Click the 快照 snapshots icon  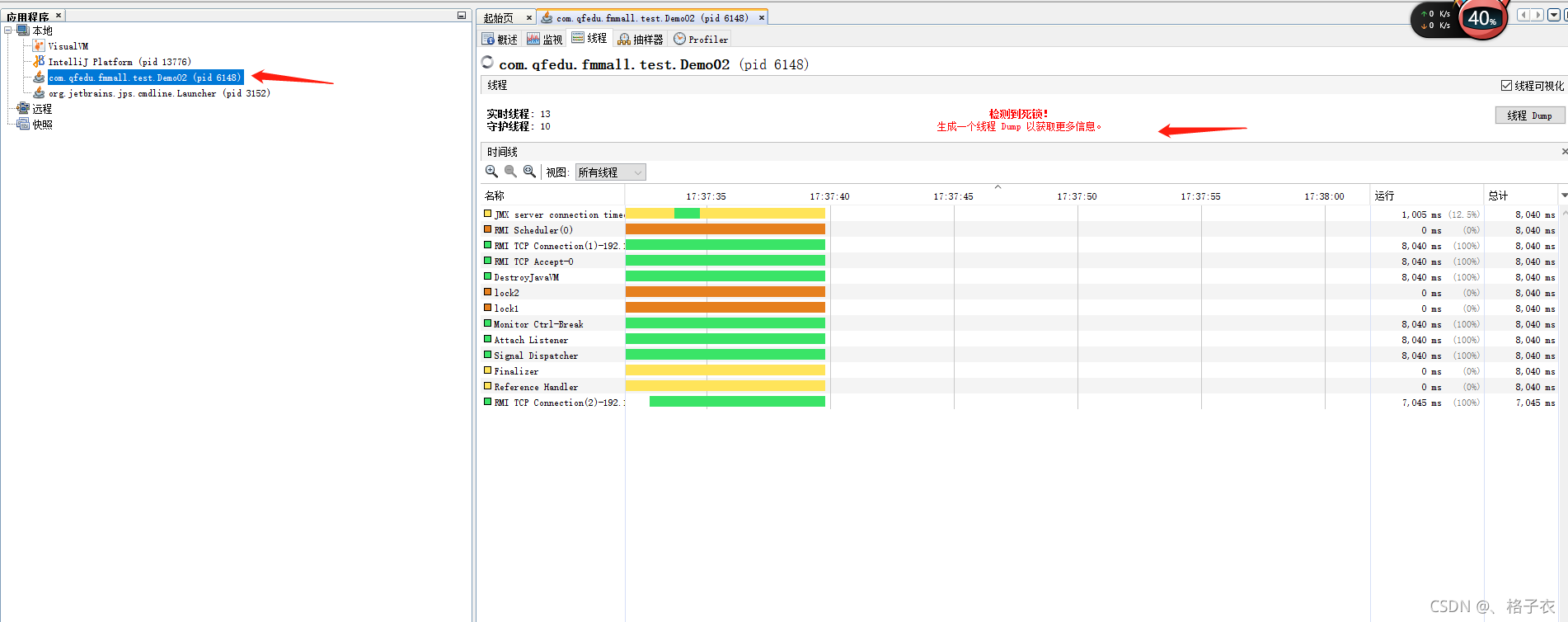(23, 125)
